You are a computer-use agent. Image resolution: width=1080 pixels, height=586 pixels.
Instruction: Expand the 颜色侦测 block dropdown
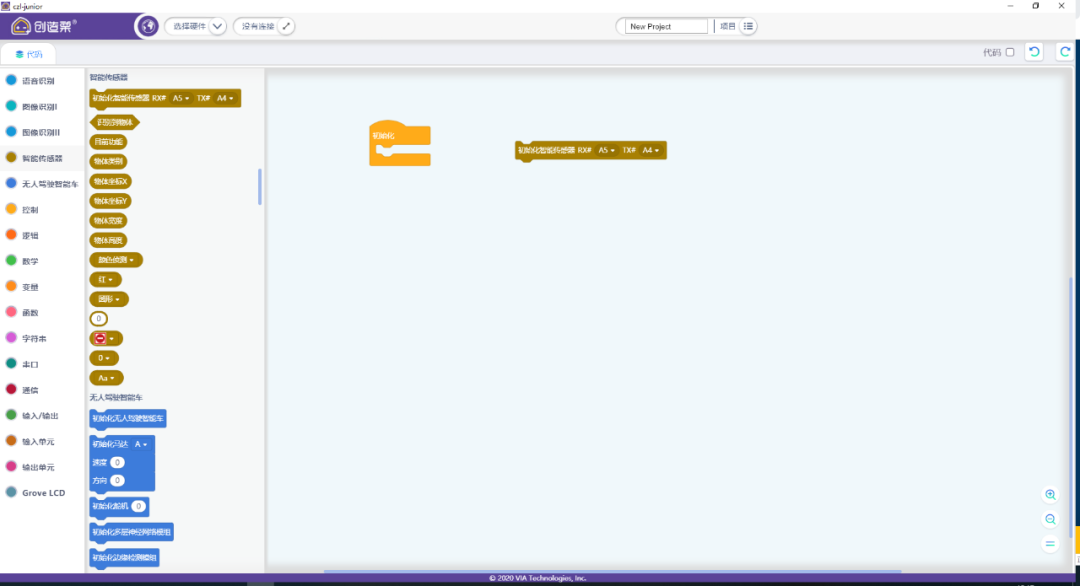point(116,260)
